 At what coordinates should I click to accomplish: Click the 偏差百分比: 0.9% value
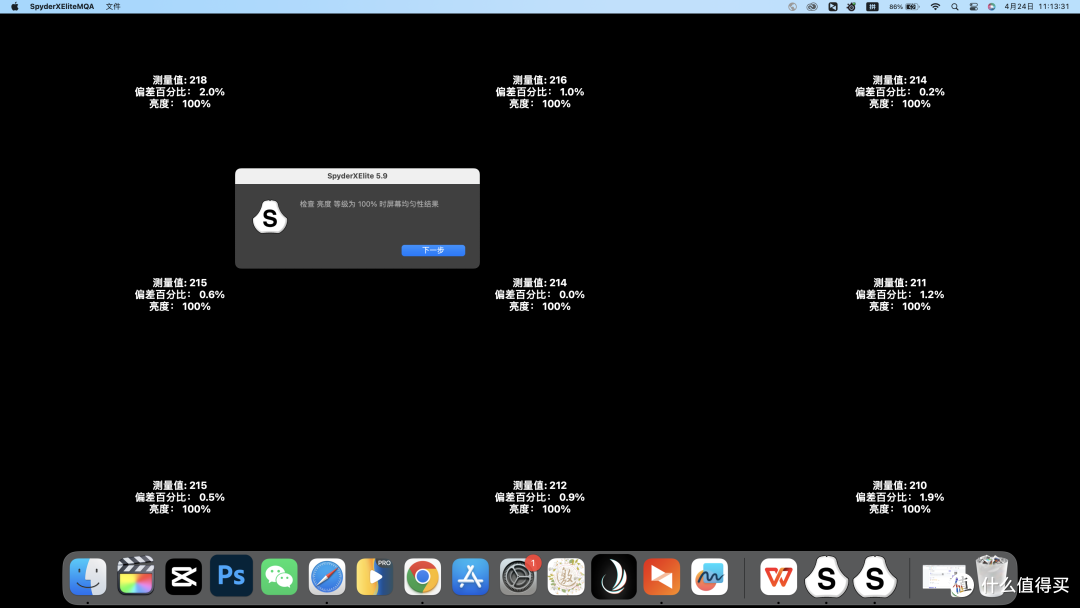point(539,497)
